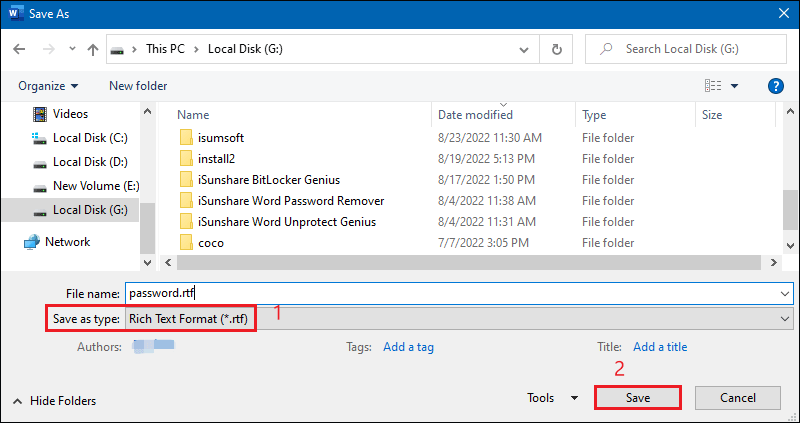Select the iSunshare BitLocker Genius folder
Image resolution: width=800 pixels, height=423 pixels.
(269, 180)
